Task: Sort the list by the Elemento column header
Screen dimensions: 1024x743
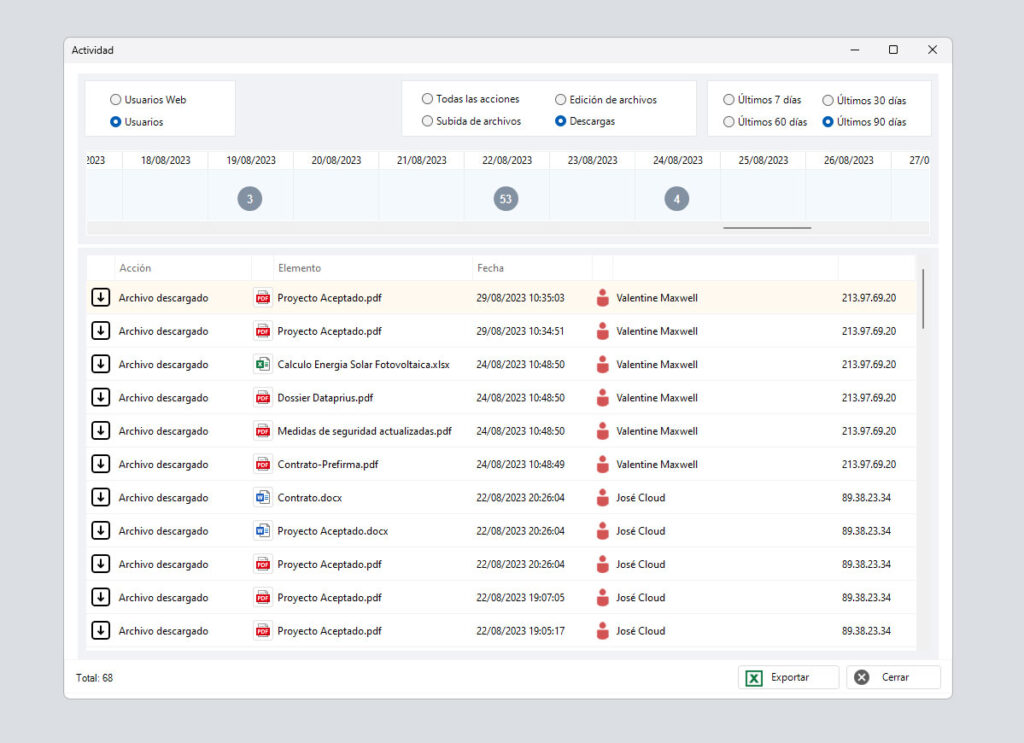Action: point(372,268)
